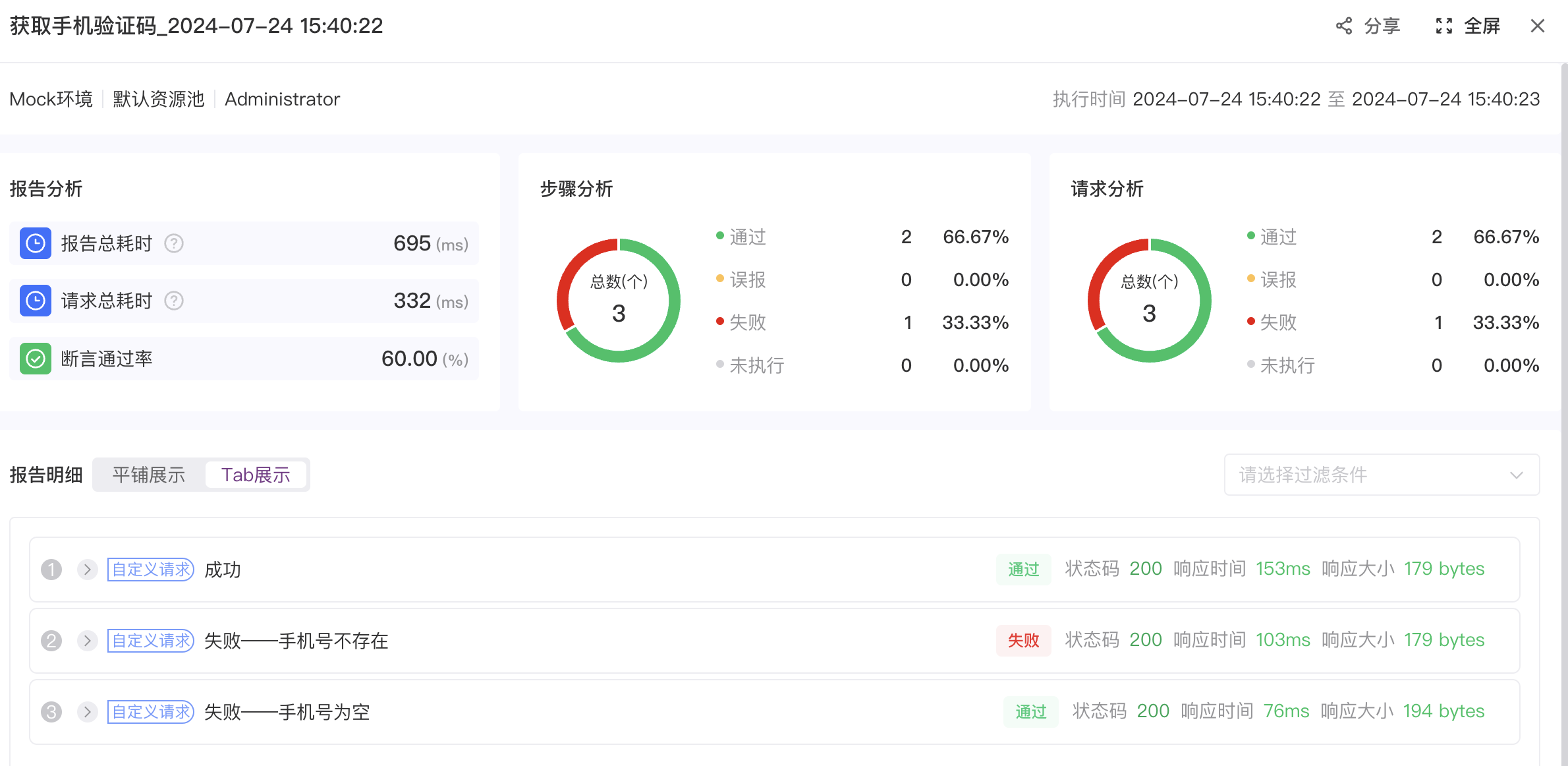
Task: Click the step name 失败——手机号为空
Action: tap(287, 712)
